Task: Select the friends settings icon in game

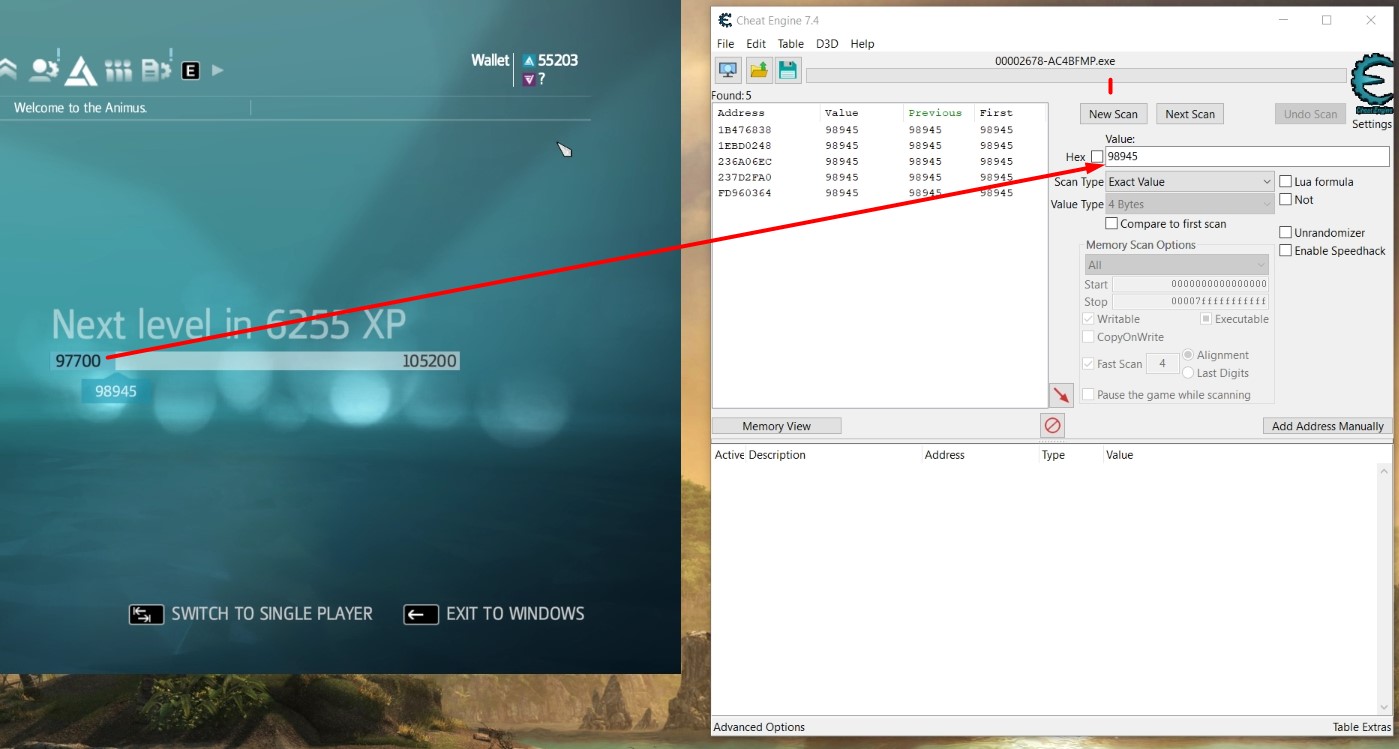Action: click(43, 69)
